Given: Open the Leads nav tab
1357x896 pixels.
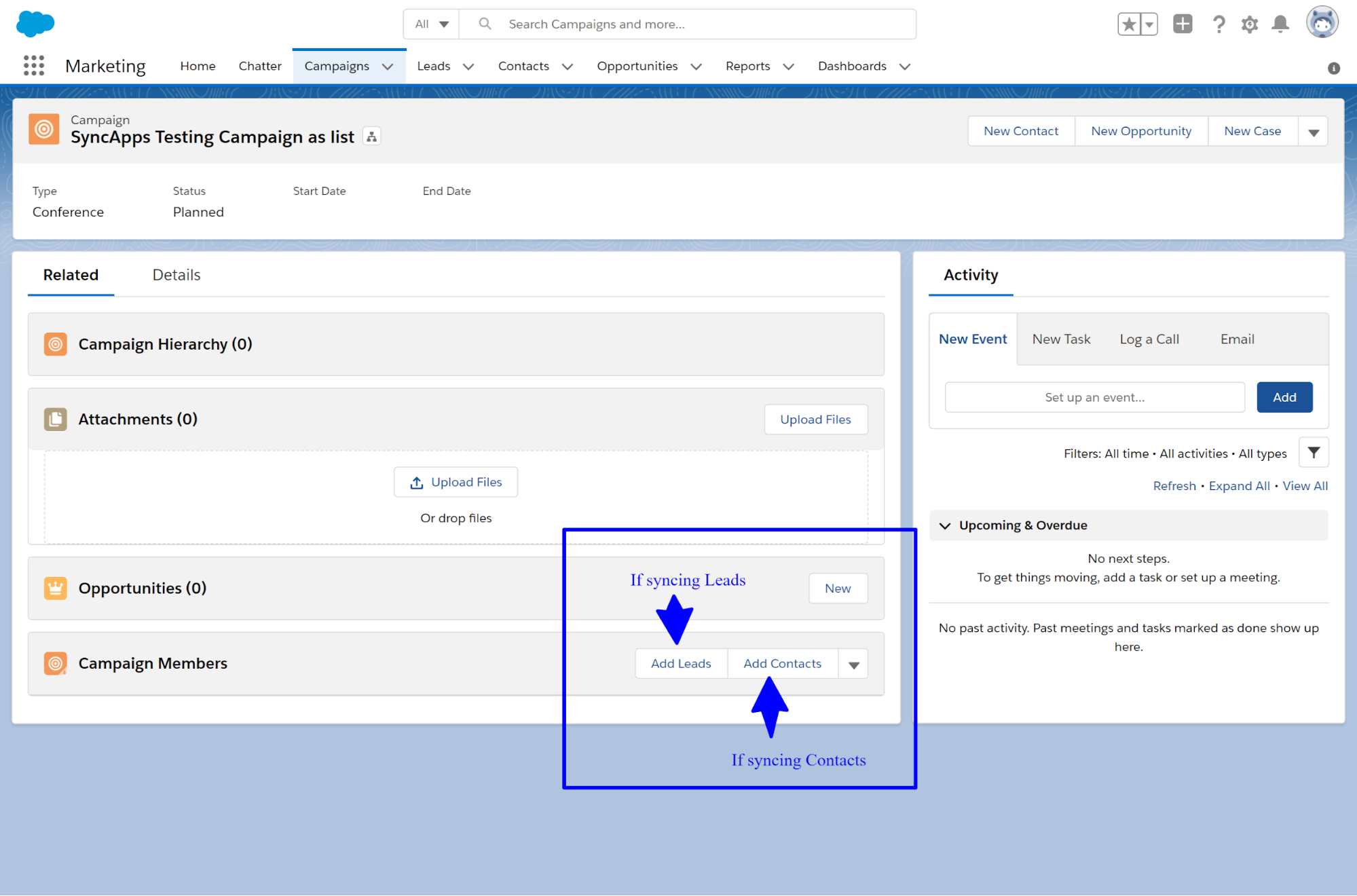Looking at the screenshot, I should 434,66.
